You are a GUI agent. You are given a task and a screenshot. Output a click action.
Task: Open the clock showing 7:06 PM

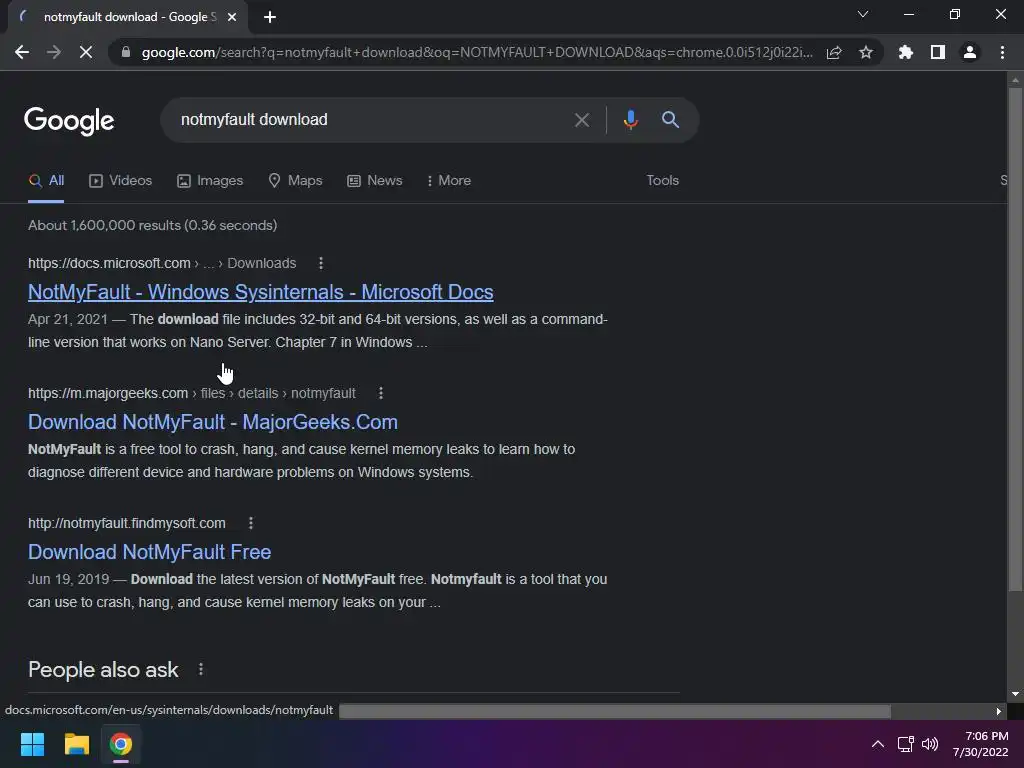(x=980, y=744)
